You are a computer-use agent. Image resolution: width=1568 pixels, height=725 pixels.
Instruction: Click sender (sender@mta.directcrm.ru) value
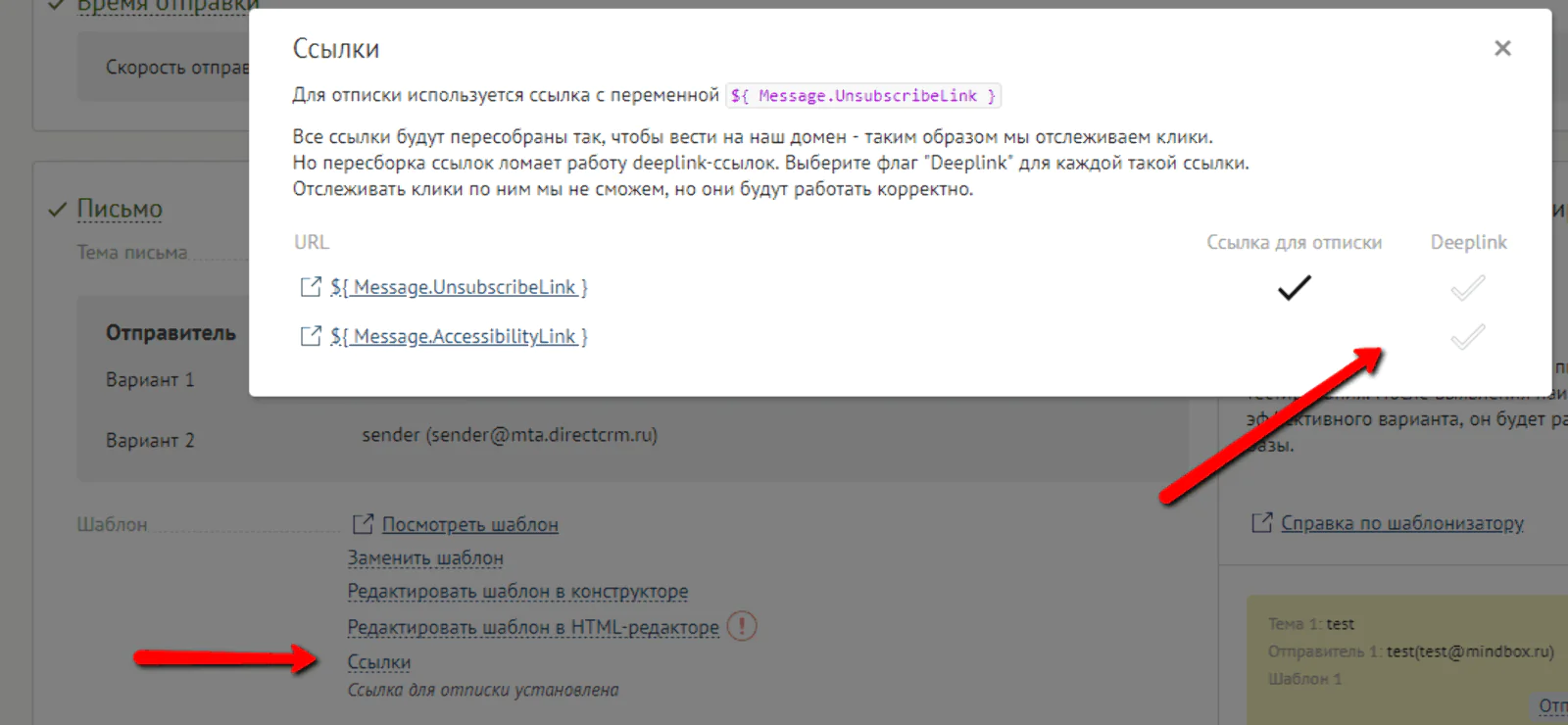click(x=510, y=435)
